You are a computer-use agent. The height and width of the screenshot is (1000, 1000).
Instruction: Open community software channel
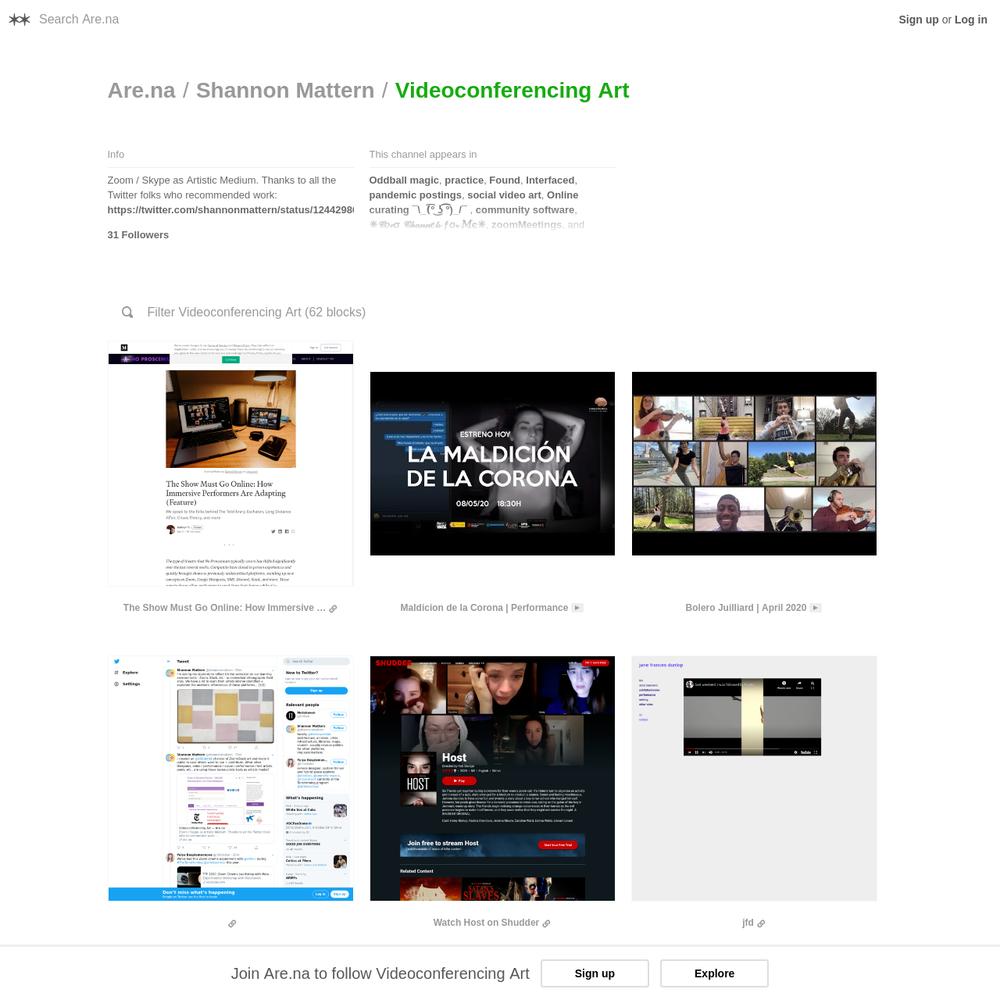coord(524,210)
